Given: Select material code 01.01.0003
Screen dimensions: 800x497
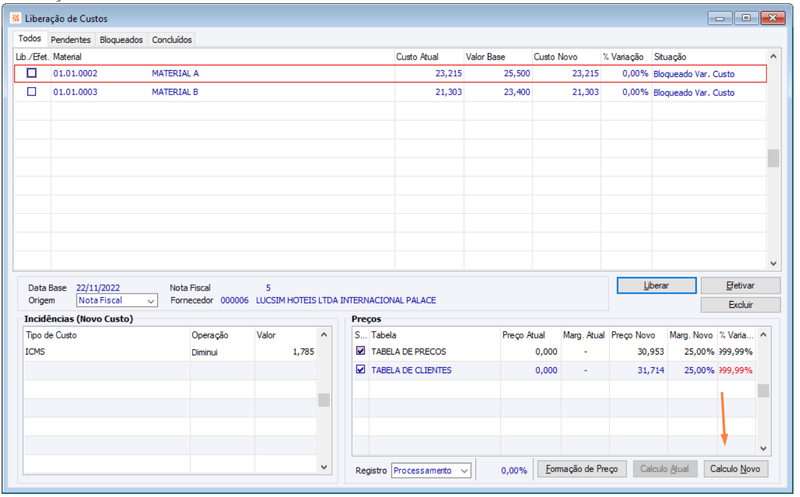Looking at the screenshot, I should [75, 92].
